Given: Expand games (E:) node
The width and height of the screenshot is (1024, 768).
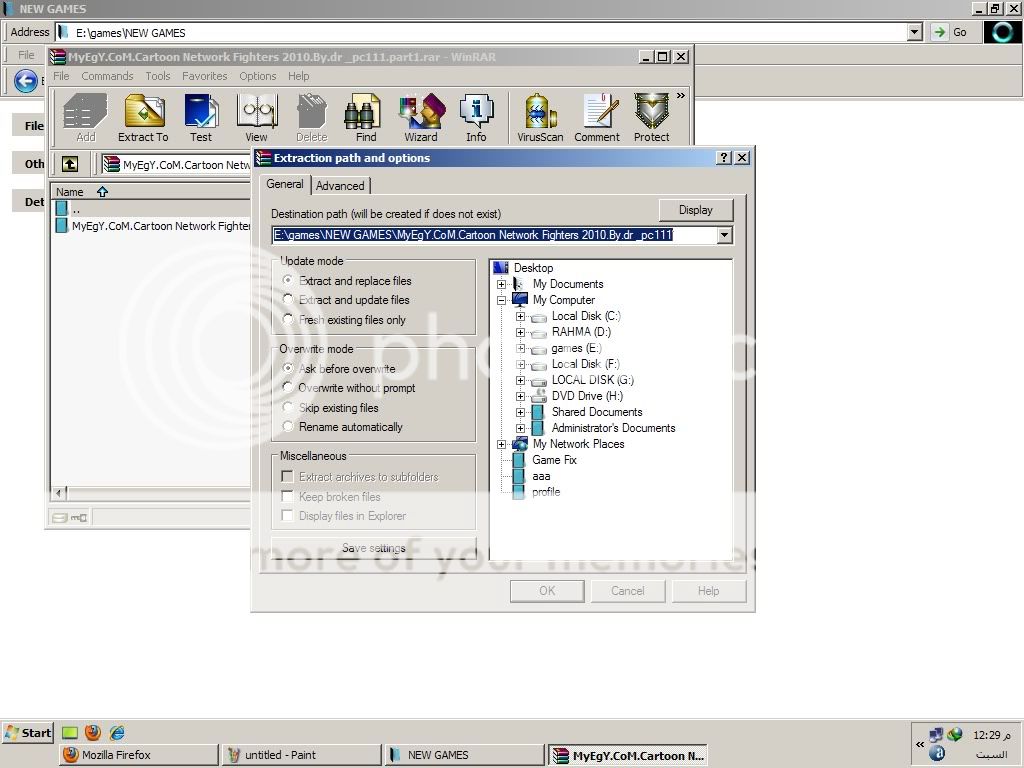Looking at the screenshot, I should point(520,348).
